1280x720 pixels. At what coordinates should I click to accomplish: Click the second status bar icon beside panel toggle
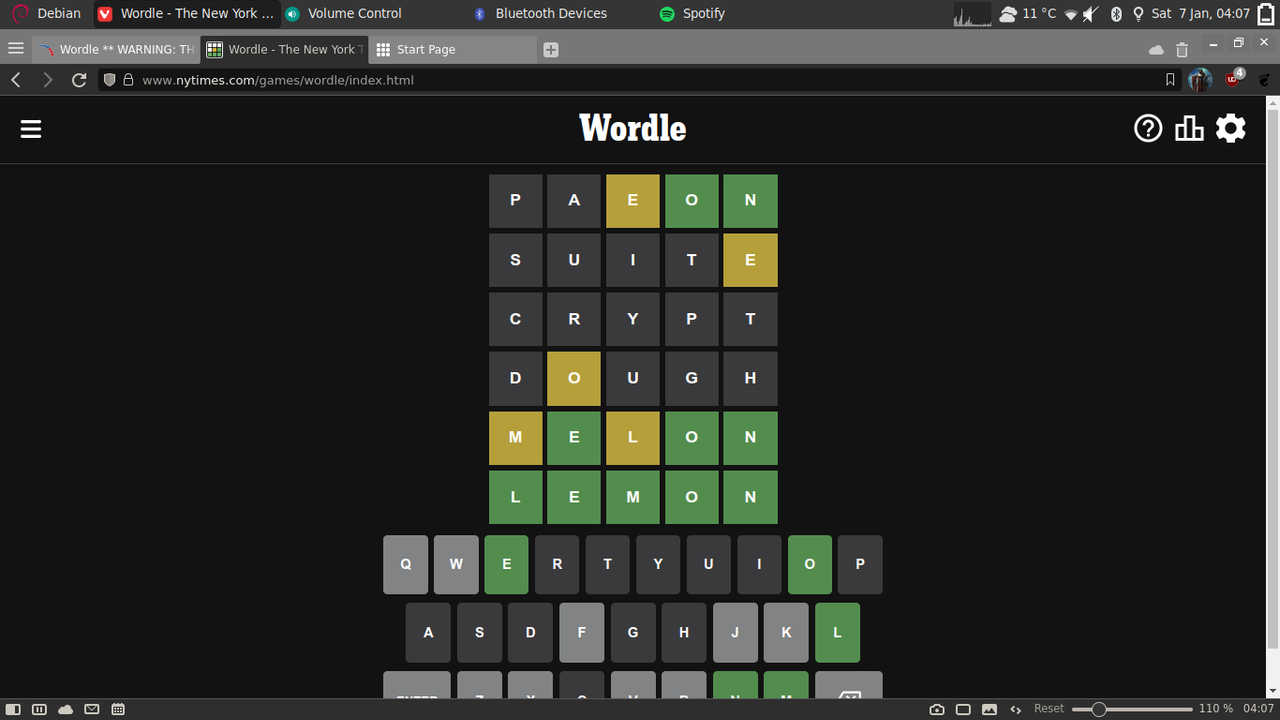39,709
